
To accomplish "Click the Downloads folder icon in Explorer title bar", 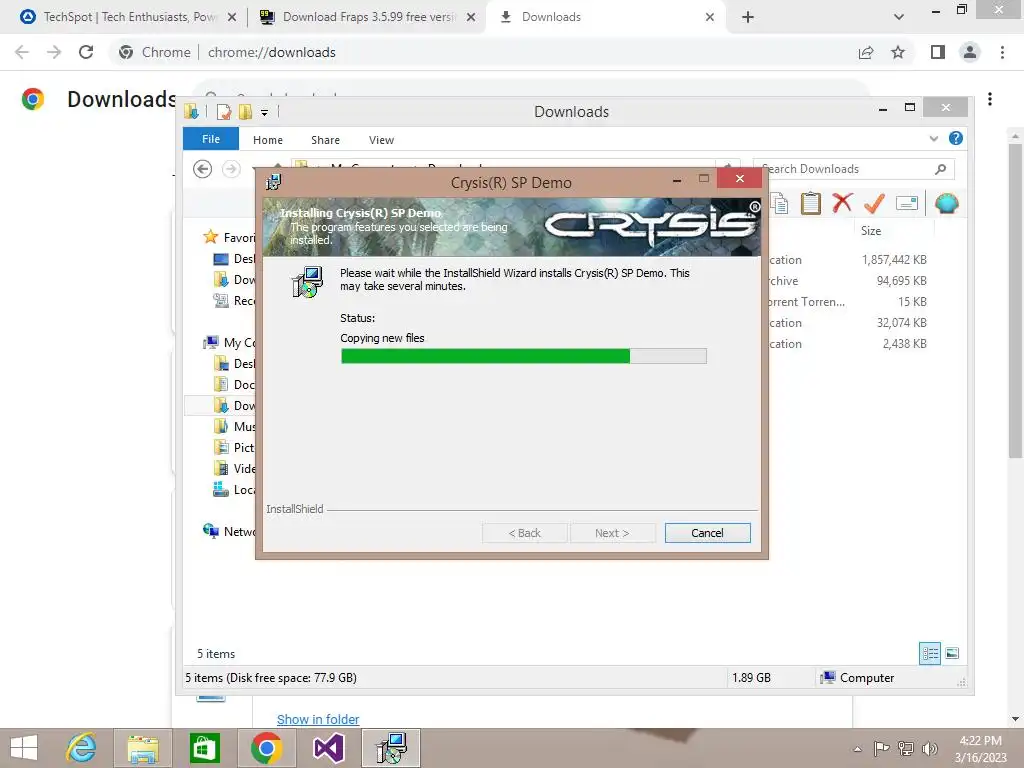I will 191,112.
